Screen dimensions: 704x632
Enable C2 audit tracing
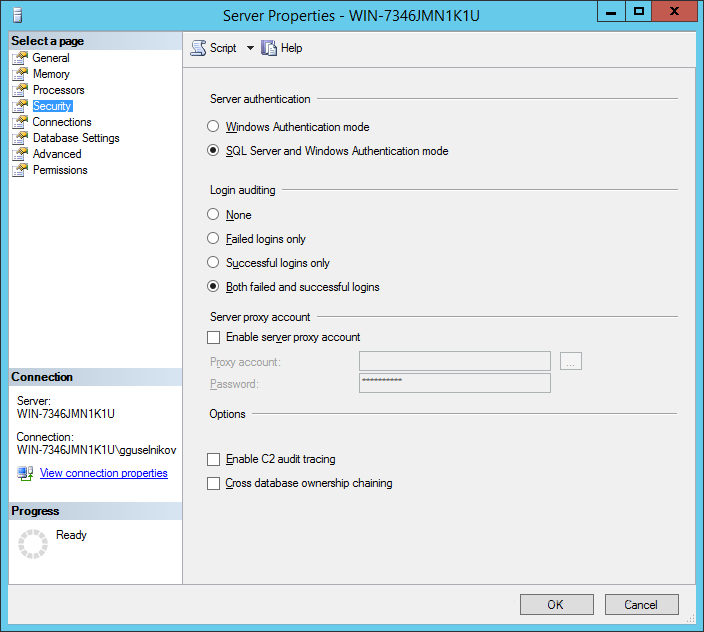213,459
